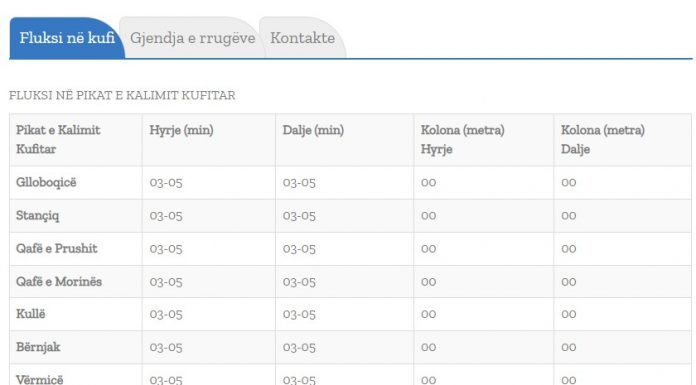Select the Kolona (metra) Hyrje header
The height and width of the screenshot is (385, 696).
point(463,139)
